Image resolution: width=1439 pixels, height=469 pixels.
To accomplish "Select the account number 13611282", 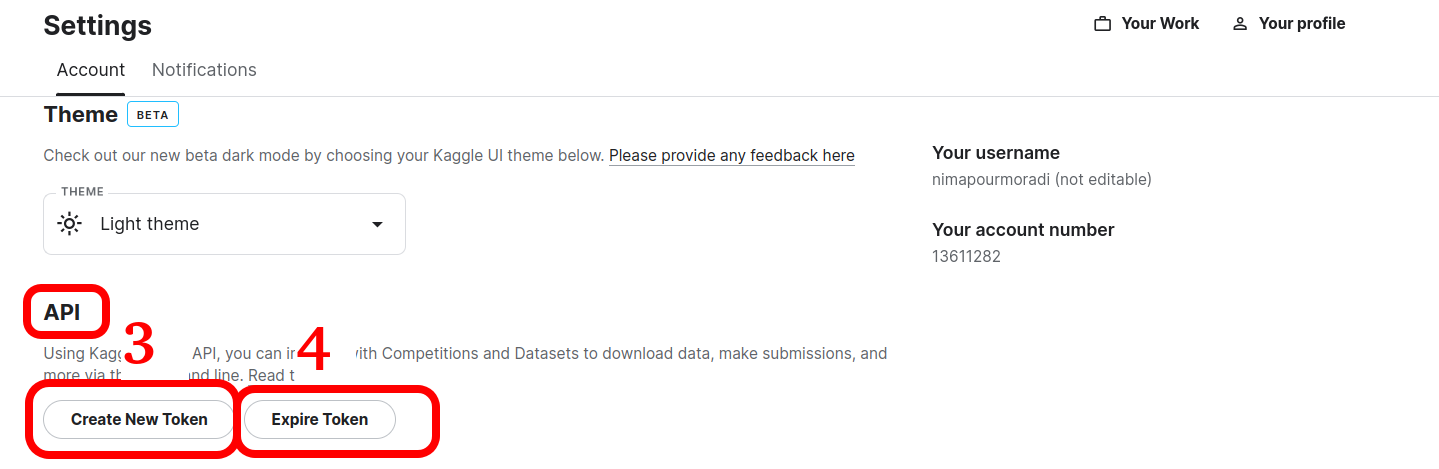I will [966, 257].
